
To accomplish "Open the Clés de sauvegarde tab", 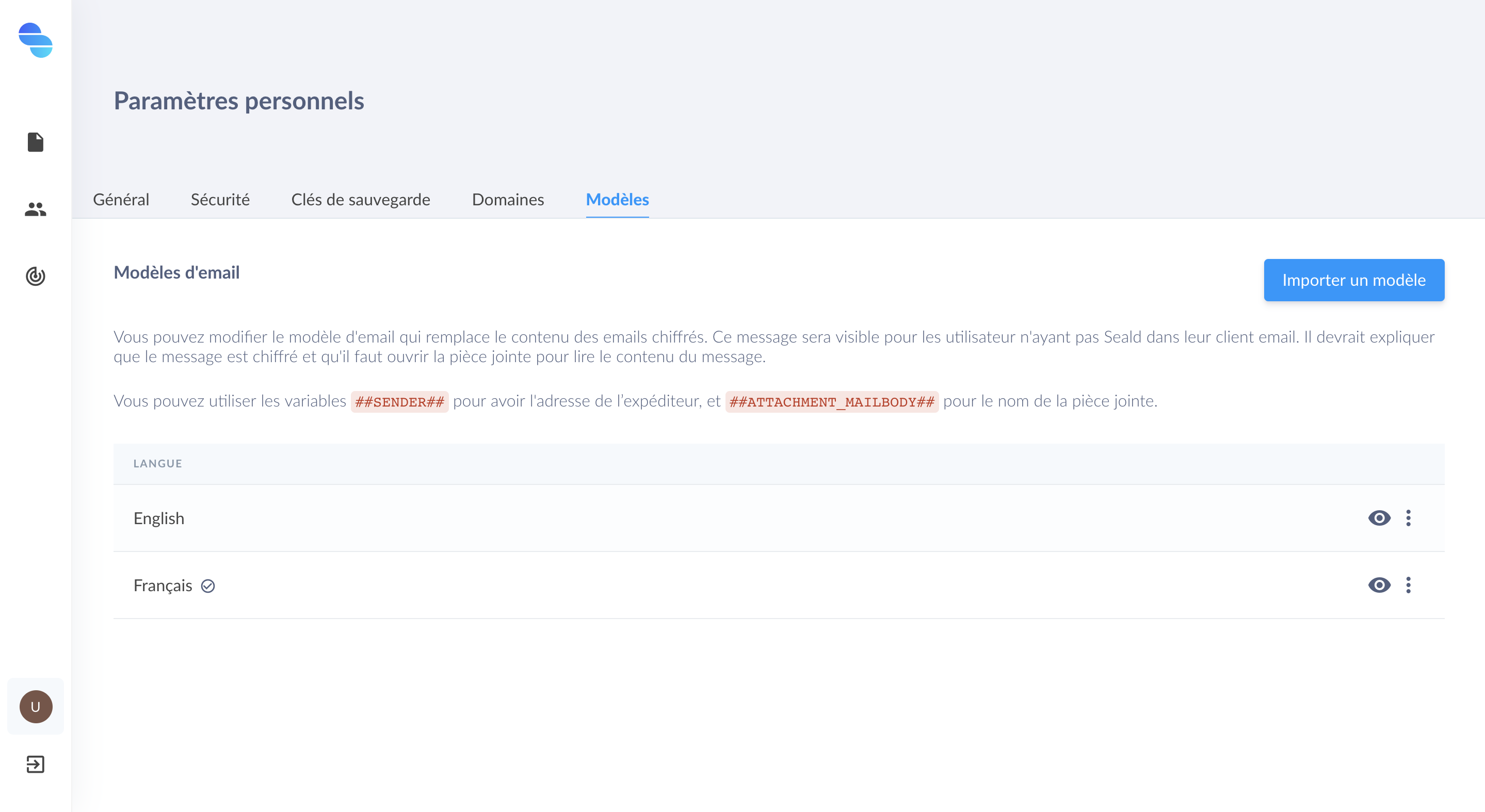I will point(361,200).
